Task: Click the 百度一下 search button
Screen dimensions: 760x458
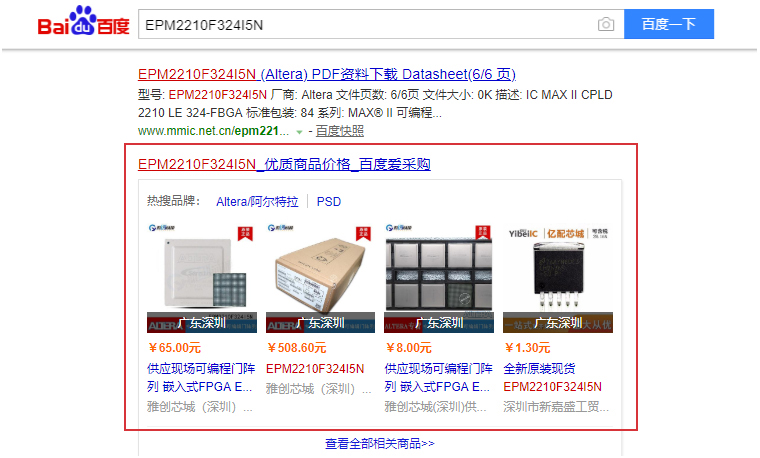Action: click(668, 24)
